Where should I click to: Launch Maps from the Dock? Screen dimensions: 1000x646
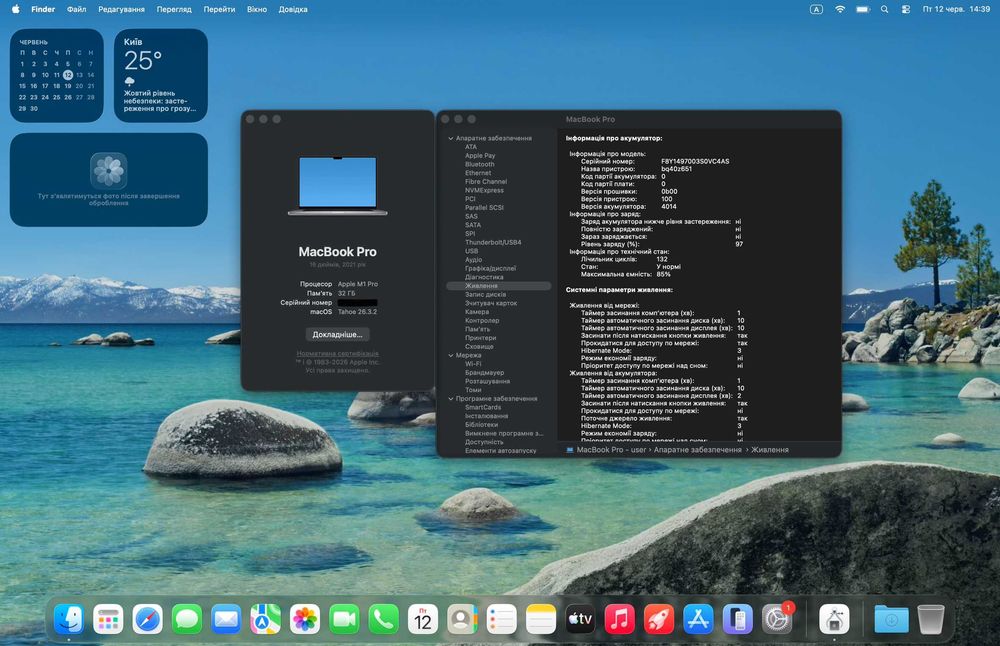point(265,619)
